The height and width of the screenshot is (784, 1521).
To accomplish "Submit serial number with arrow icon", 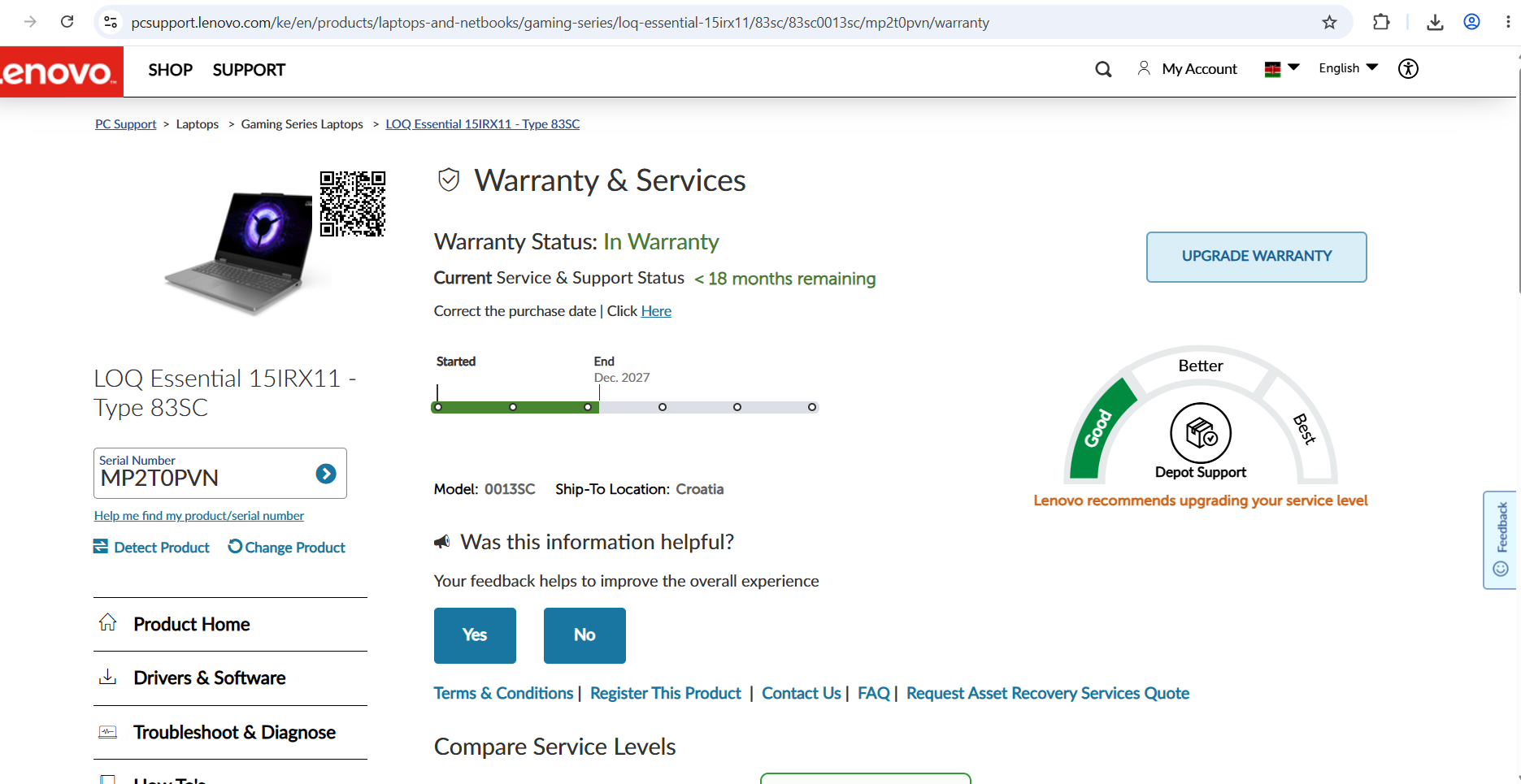I will pyautogui.click(x=326, y=474).
